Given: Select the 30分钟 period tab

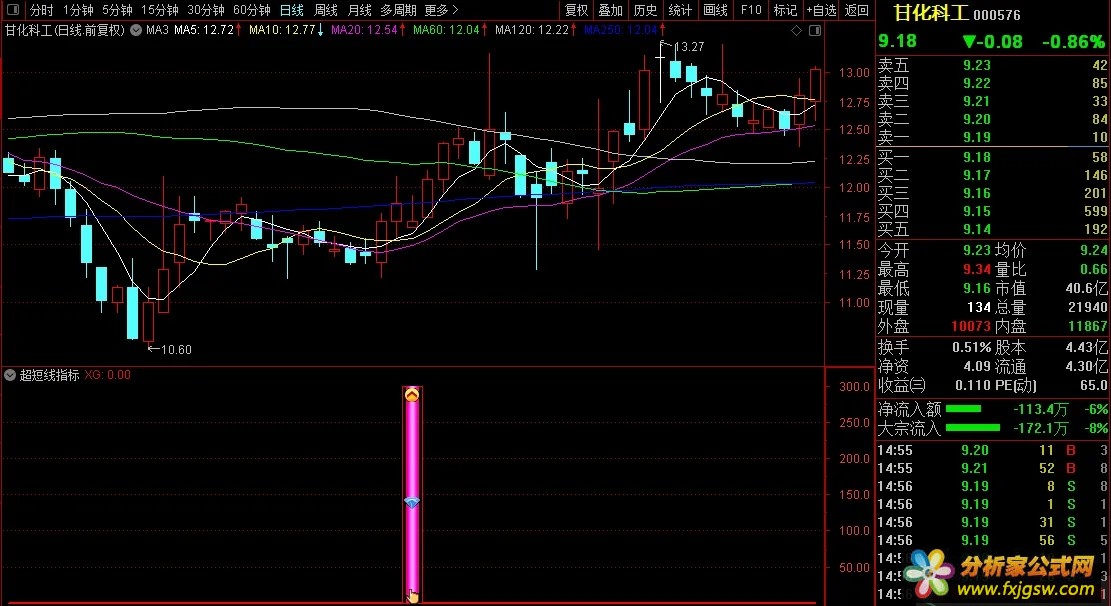Looking at the screenshot, I should [x=205, y=10].
